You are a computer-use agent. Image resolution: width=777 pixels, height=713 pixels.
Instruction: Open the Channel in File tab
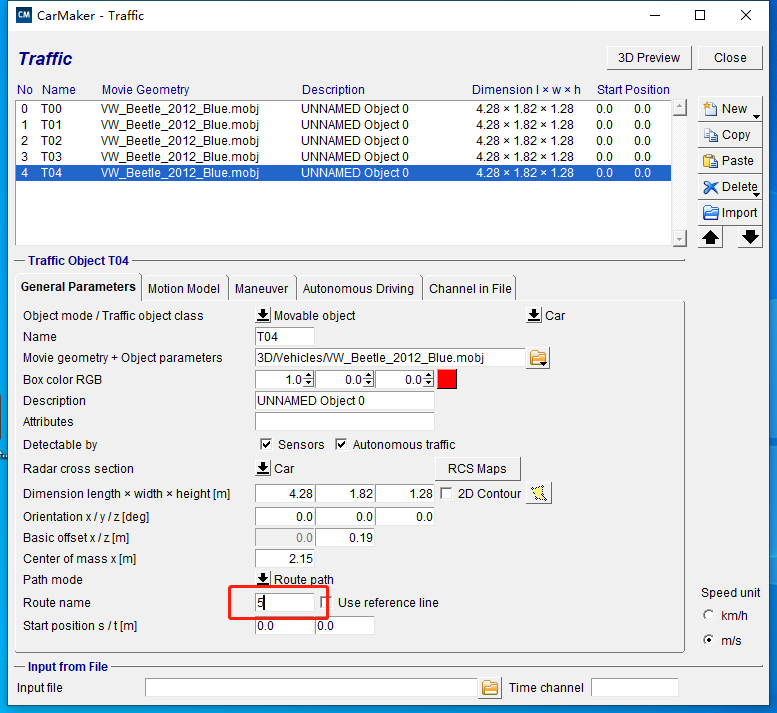(x=470, y=288)
